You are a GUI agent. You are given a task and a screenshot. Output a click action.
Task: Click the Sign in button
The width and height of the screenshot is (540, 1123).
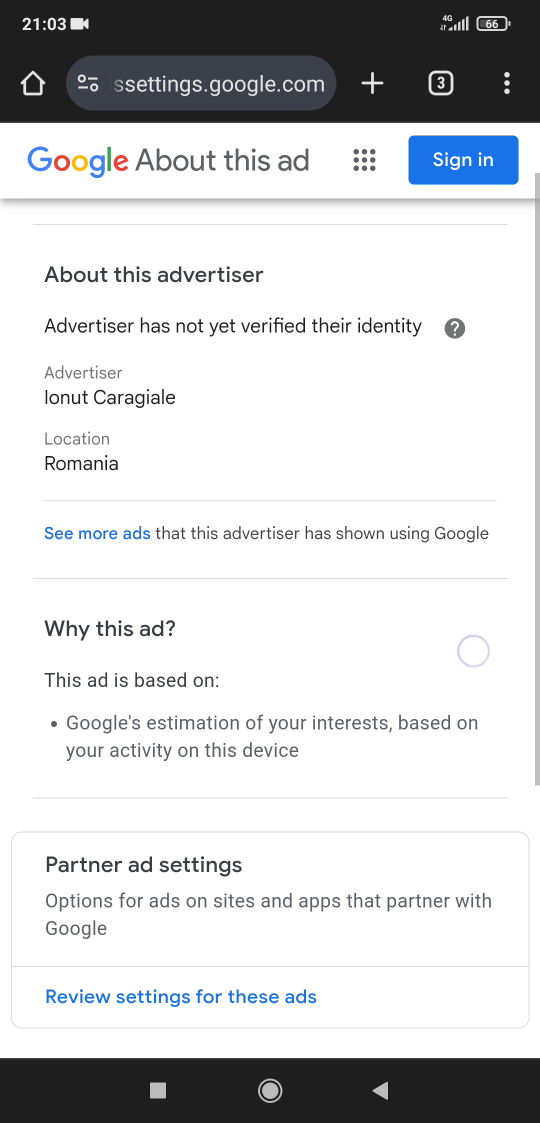[463, 160]
